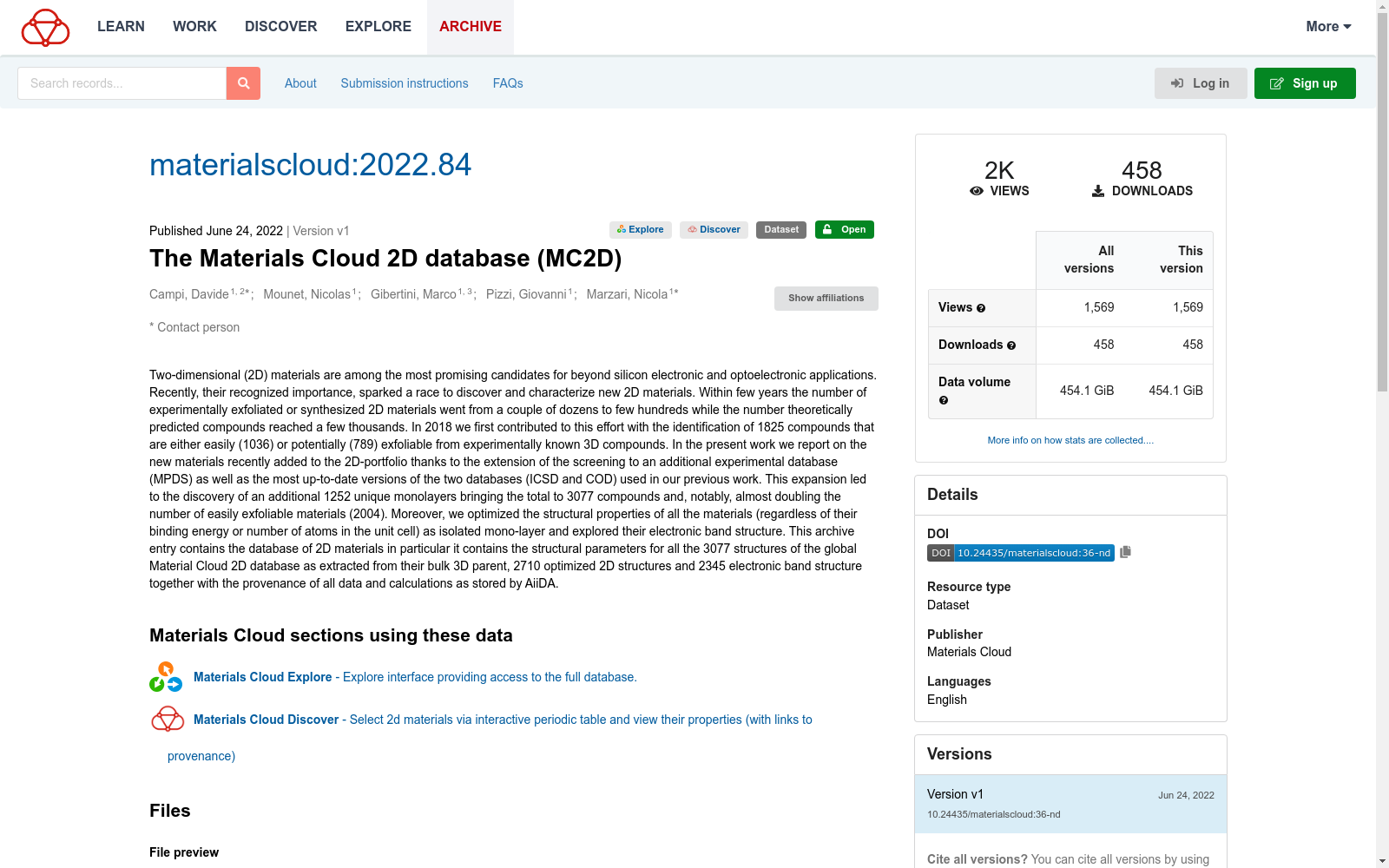Image resolution: width=1389 pixels, height=868 pixels.
Task: Click the 'Published June 24, 2022' text
Action: (x=216, y=231)
